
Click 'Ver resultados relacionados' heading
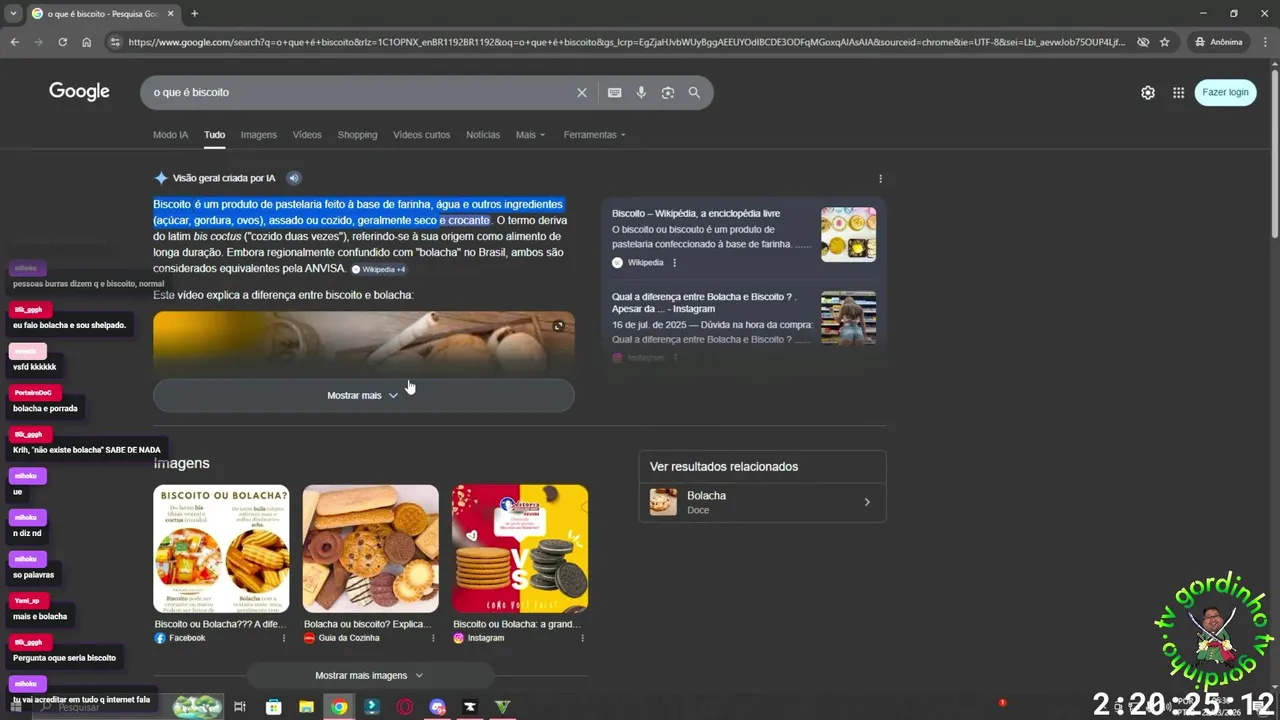click(724, 467)
